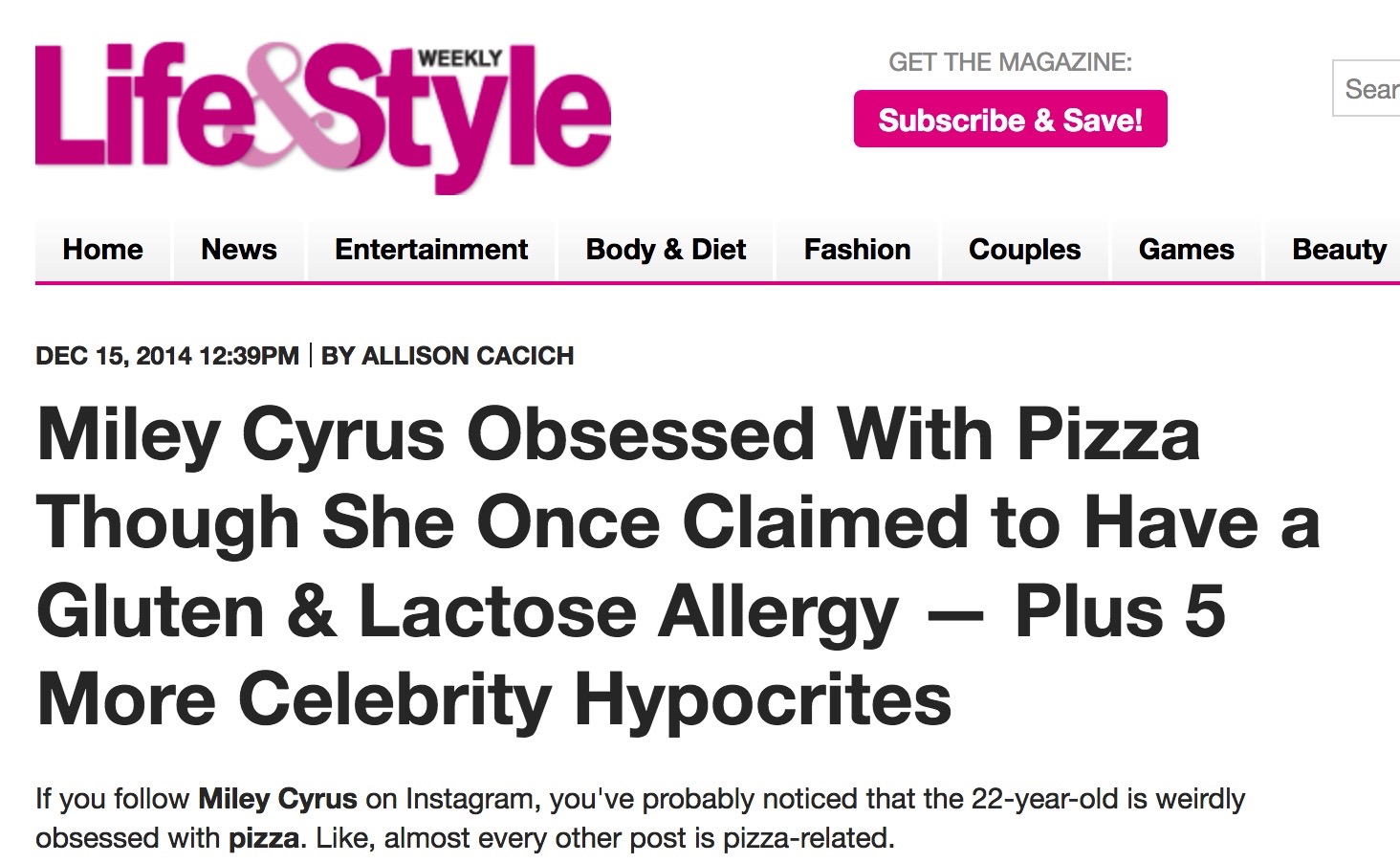This screenshot has height=863, width=1400.
Task: Click the Dec 15, 2014 timestamp
Action: pyautogui.click(x=167, y=356)
